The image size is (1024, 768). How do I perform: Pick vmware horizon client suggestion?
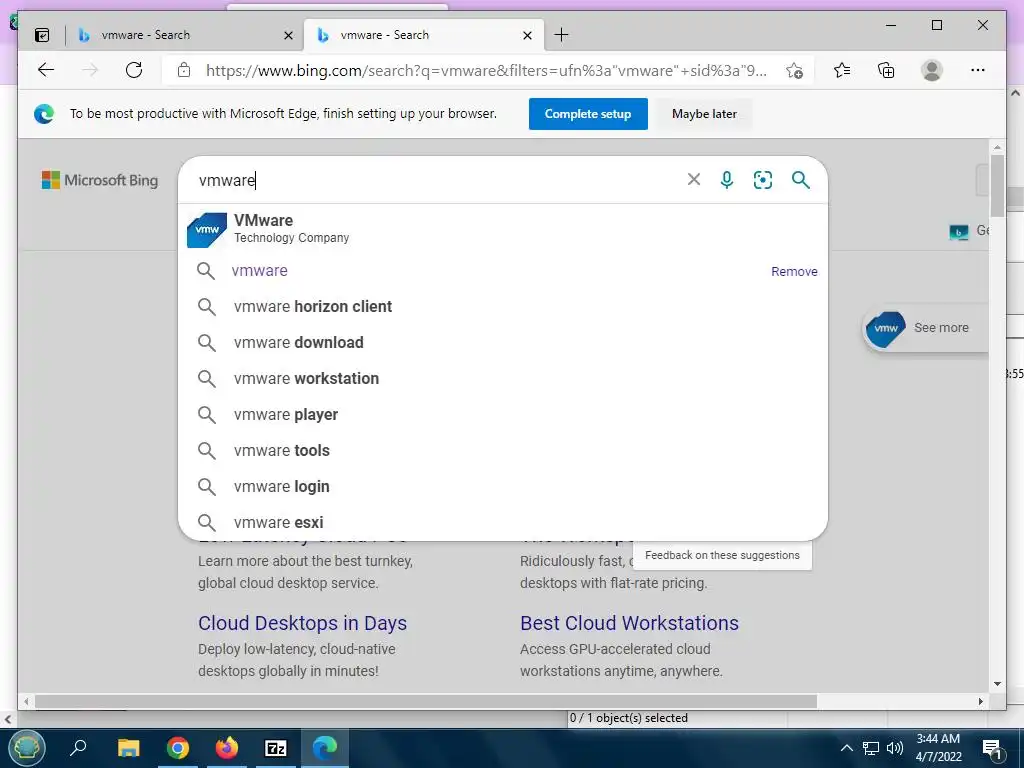(502, 306)
